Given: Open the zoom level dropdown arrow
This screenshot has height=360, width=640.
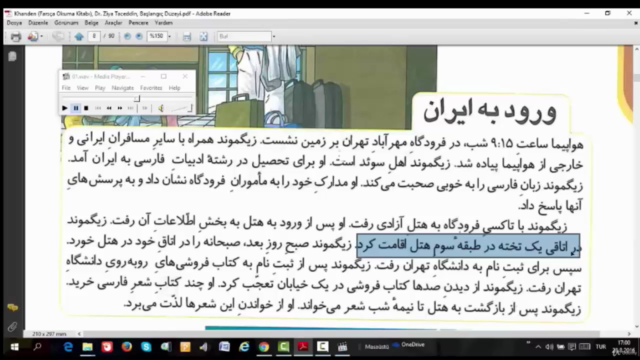Looking at the screenshot, I should coord(170,37).
